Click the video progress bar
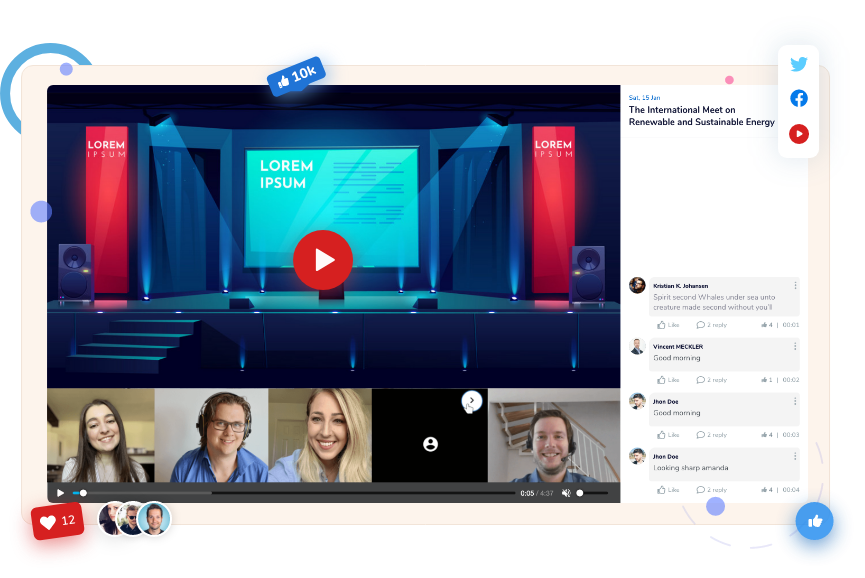 pos(300,493)
